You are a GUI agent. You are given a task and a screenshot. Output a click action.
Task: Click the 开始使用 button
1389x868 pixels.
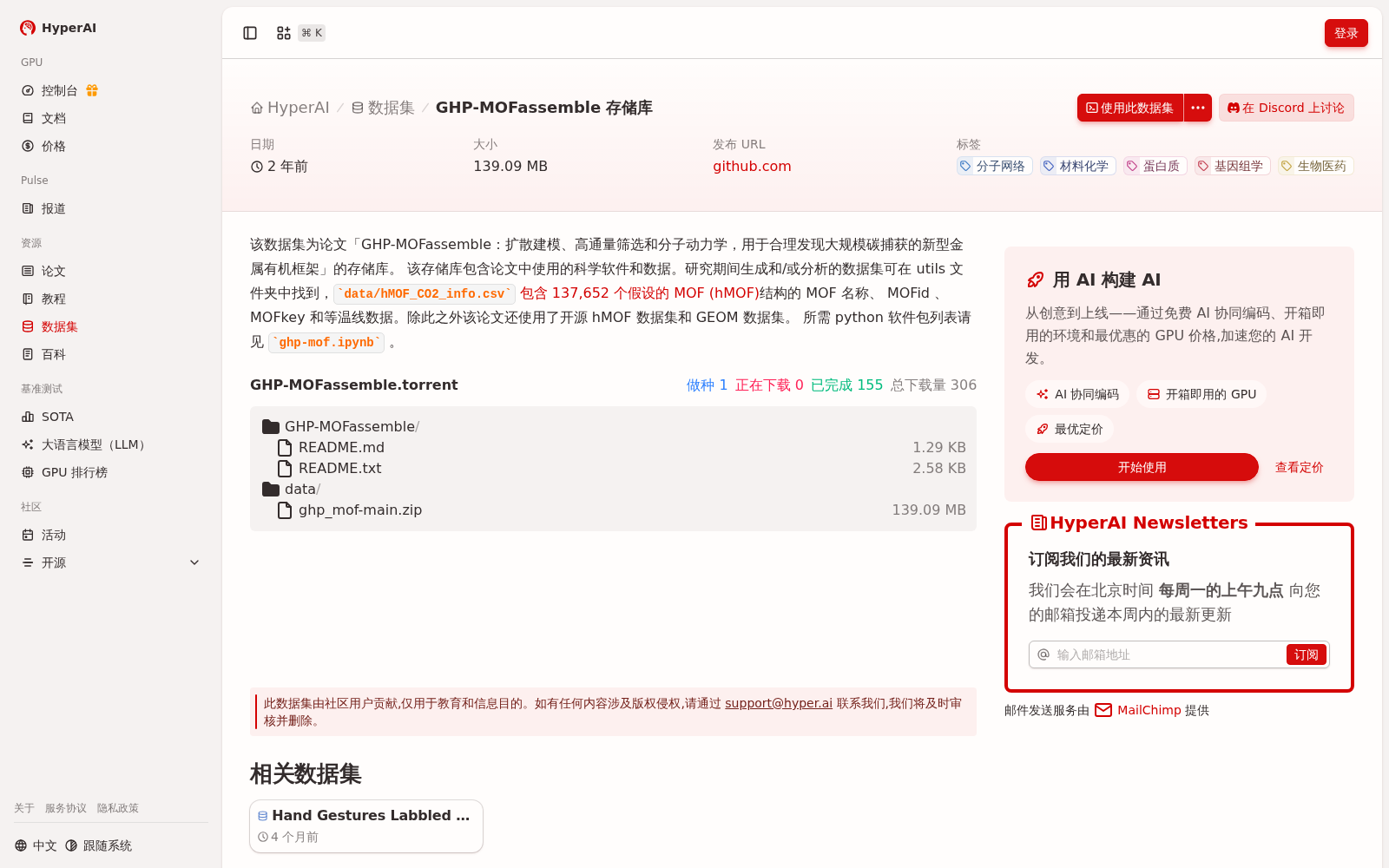[x=1142, y=467]
